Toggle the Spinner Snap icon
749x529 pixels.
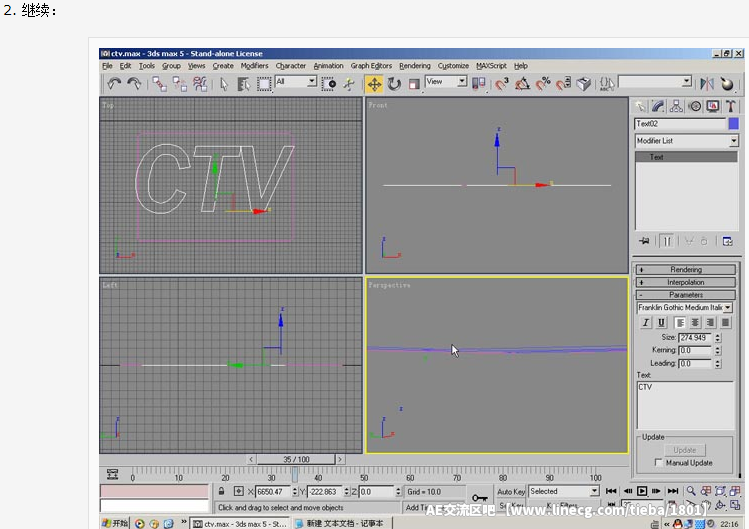563,84
